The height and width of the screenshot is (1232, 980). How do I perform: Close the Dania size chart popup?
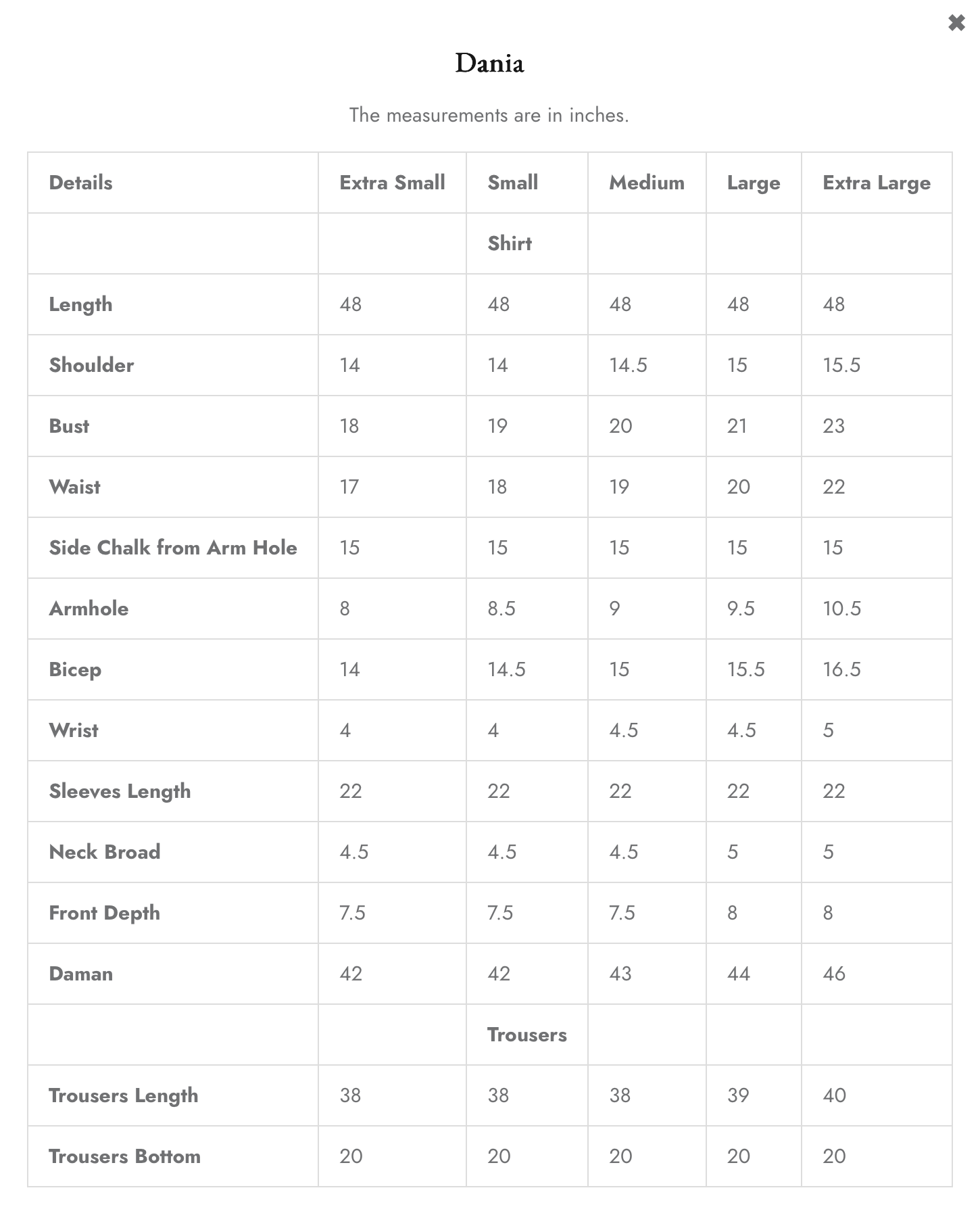(x=956, y=23)
